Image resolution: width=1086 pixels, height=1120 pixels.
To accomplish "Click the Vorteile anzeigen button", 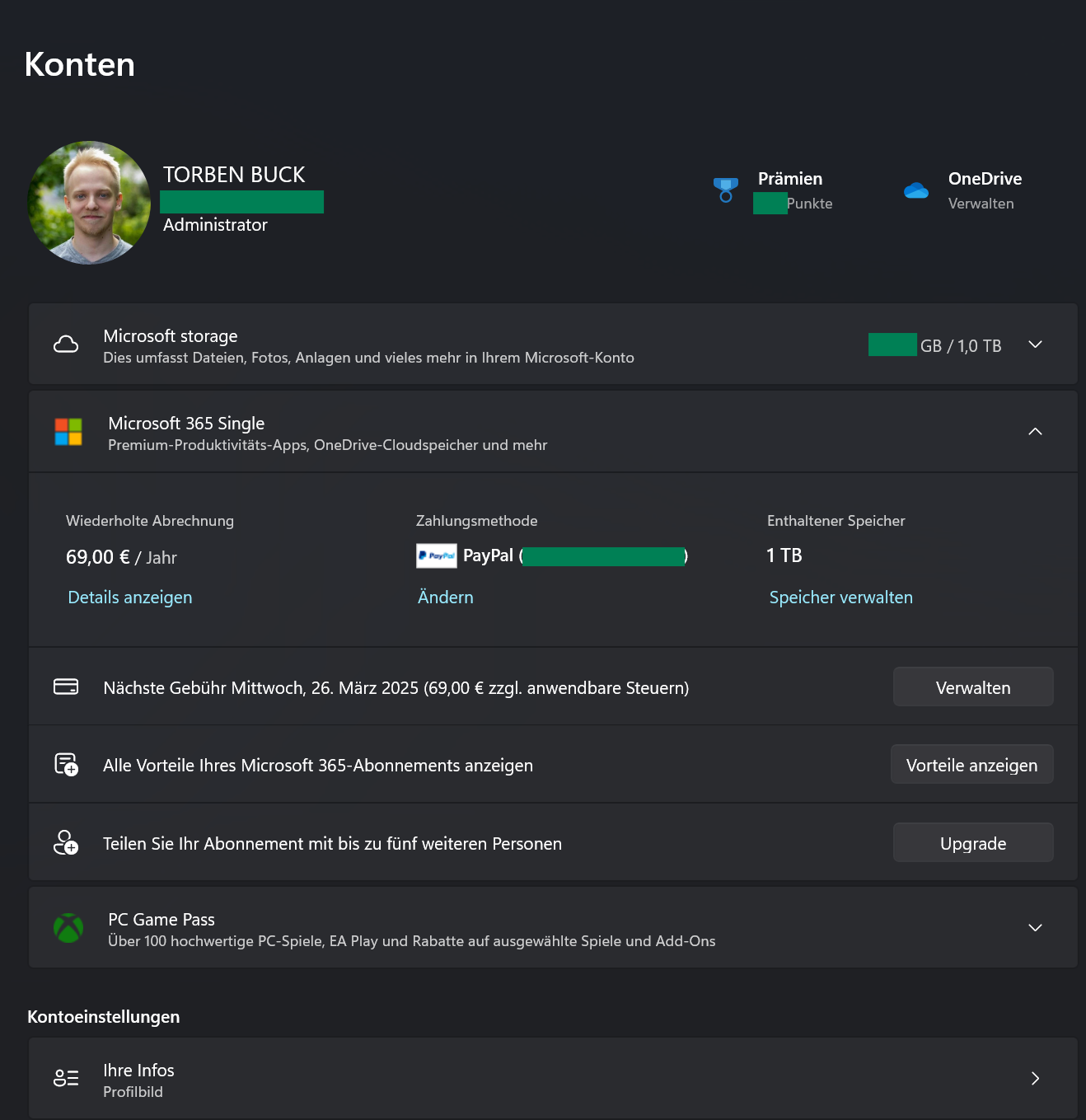I will coord(972,765).
